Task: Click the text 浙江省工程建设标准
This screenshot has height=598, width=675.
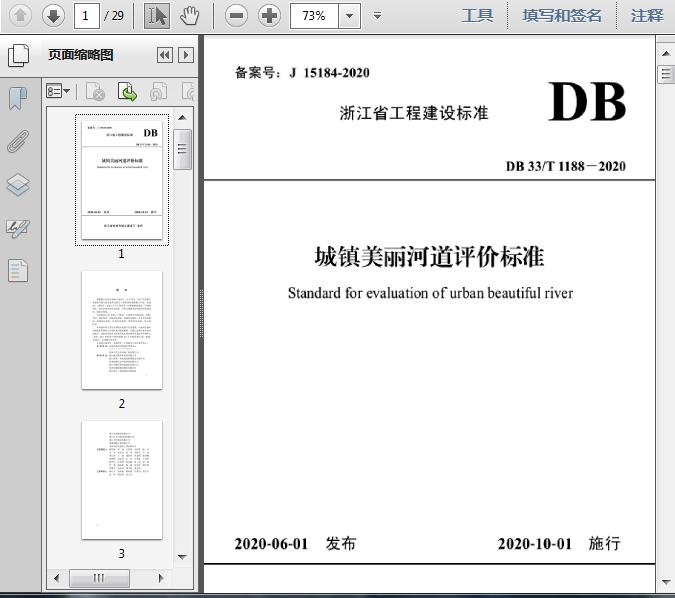Action: [x=414, y=113]
